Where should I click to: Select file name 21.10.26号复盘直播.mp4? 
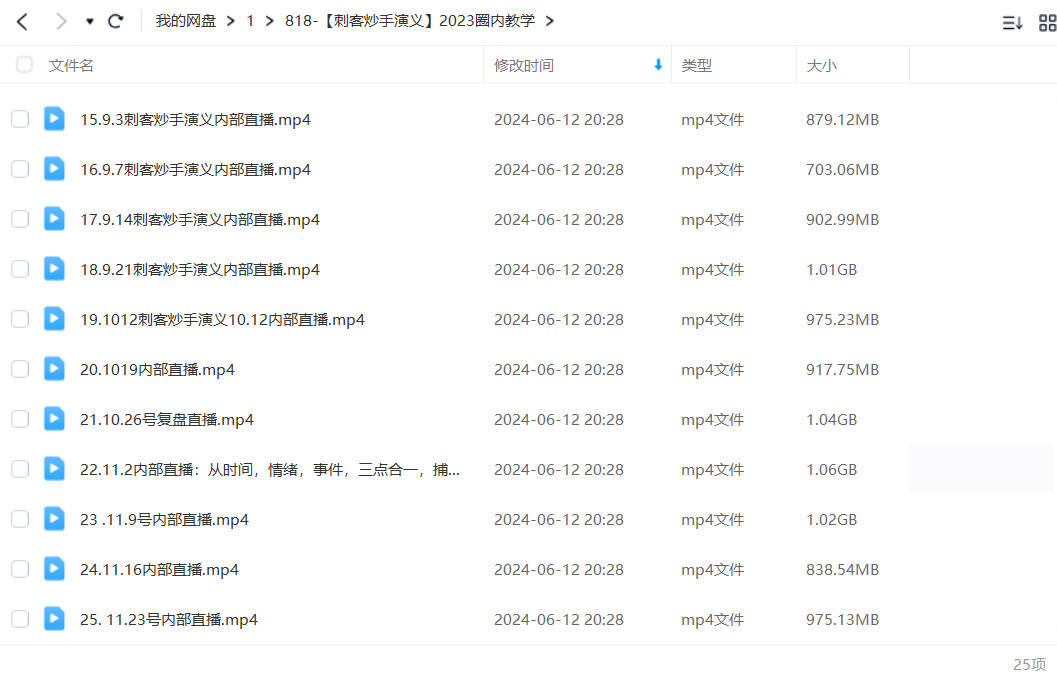pyautogui.click(x=167, y=420)
